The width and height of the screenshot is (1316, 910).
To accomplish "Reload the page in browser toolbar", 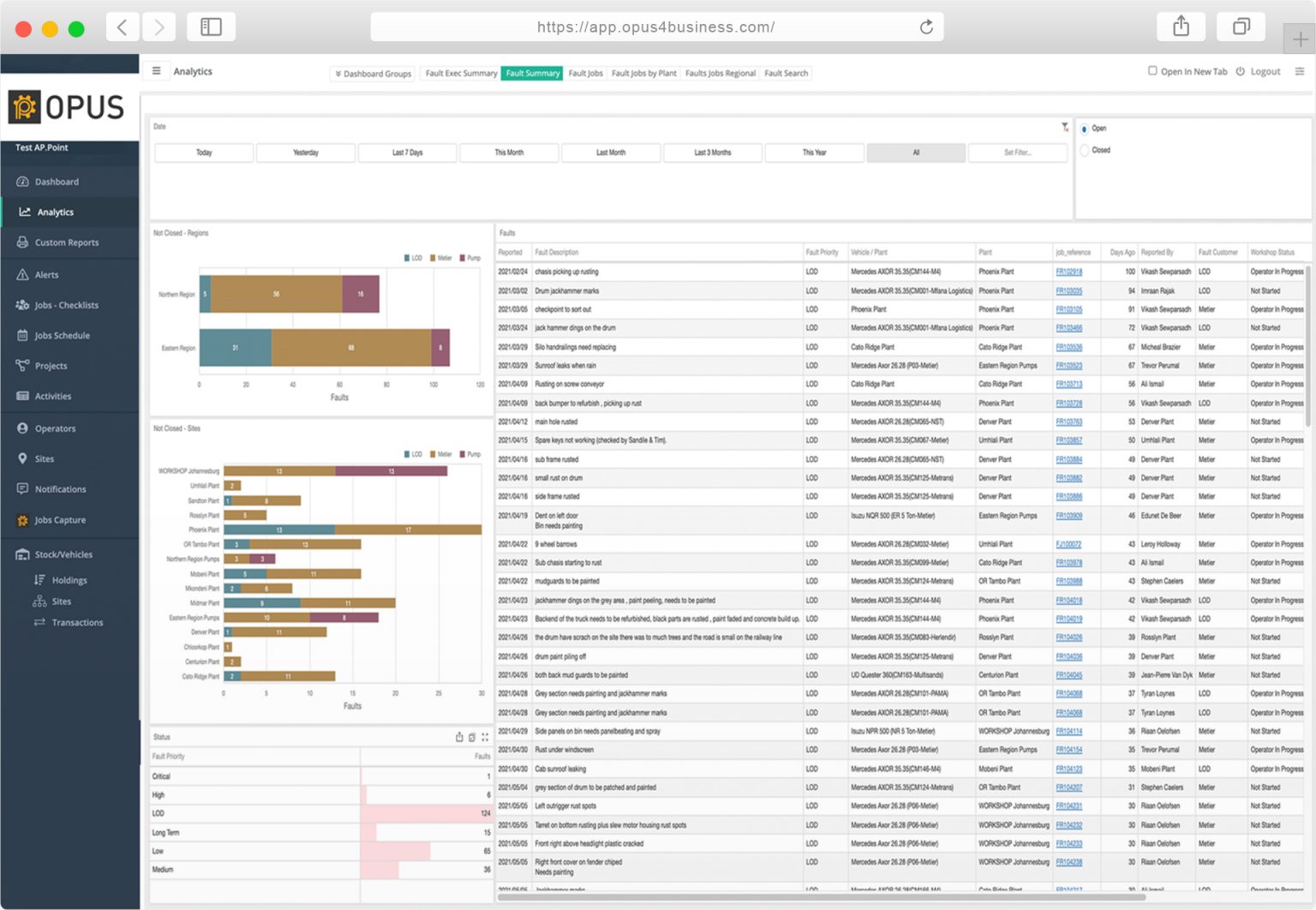I will [x=926, y=27].
